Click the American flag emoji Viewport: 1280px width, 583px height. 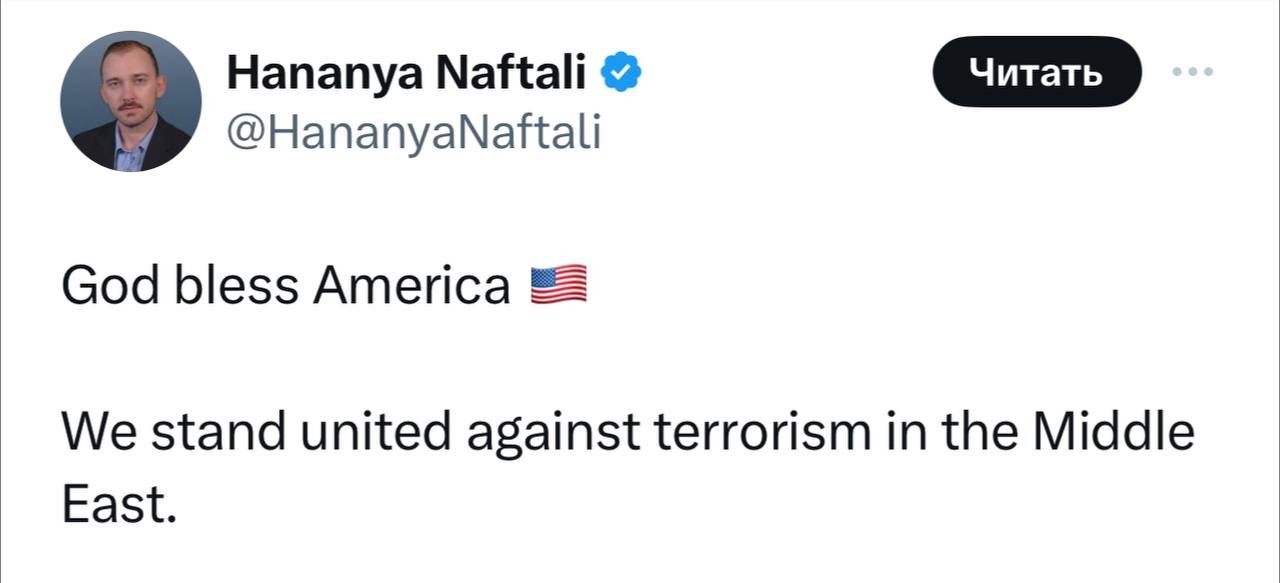click(558, 286)
